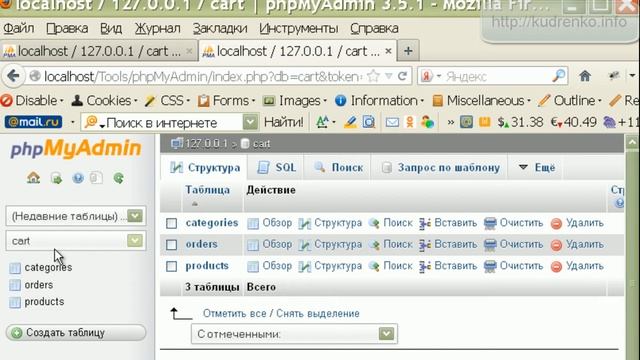Open Web Developer Forms menu
Screen dimensions: 640x360
click(x=226, y=100)
